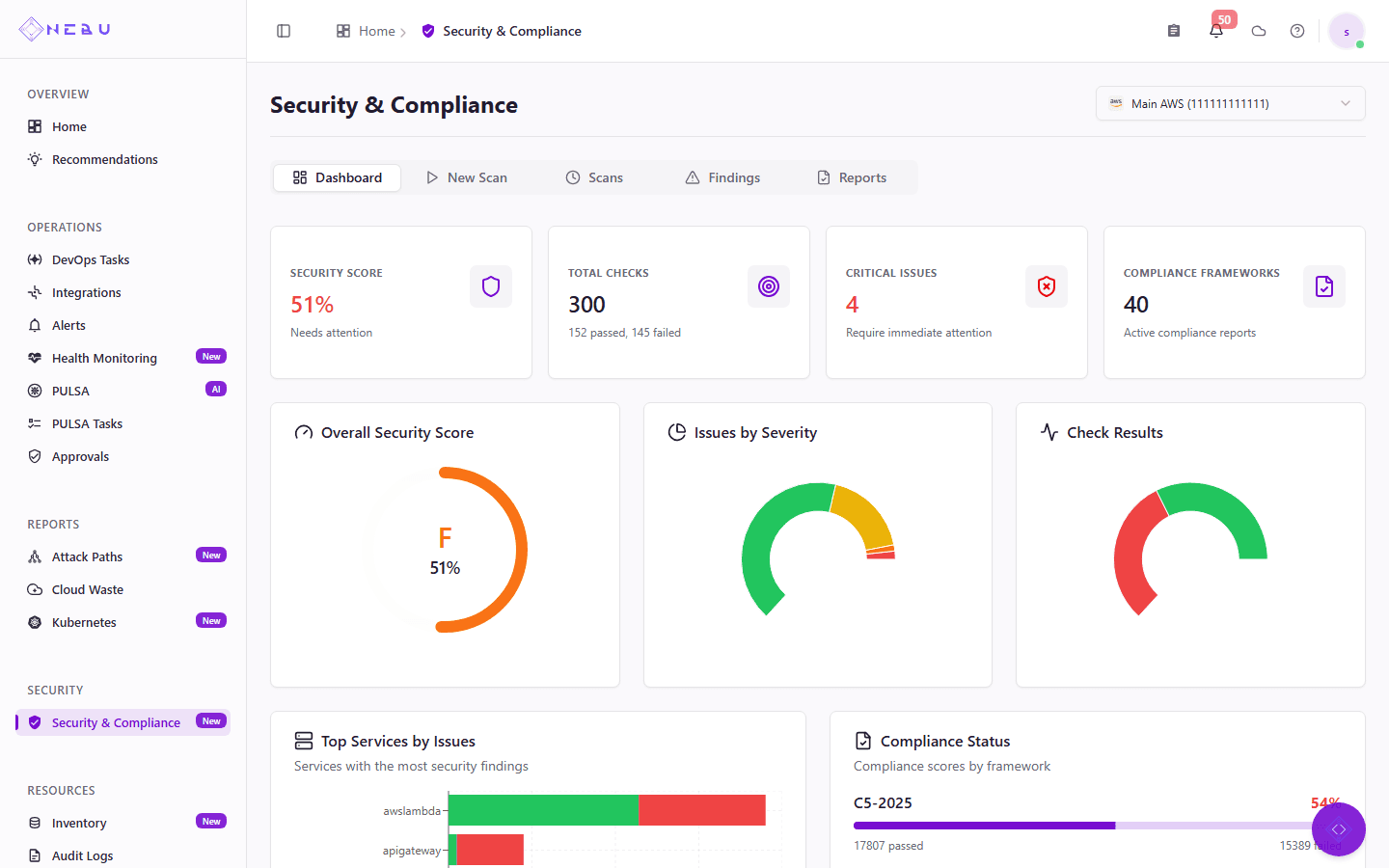
Task: Open the floating purple assistant button
Action: [x=1339, y=829]
